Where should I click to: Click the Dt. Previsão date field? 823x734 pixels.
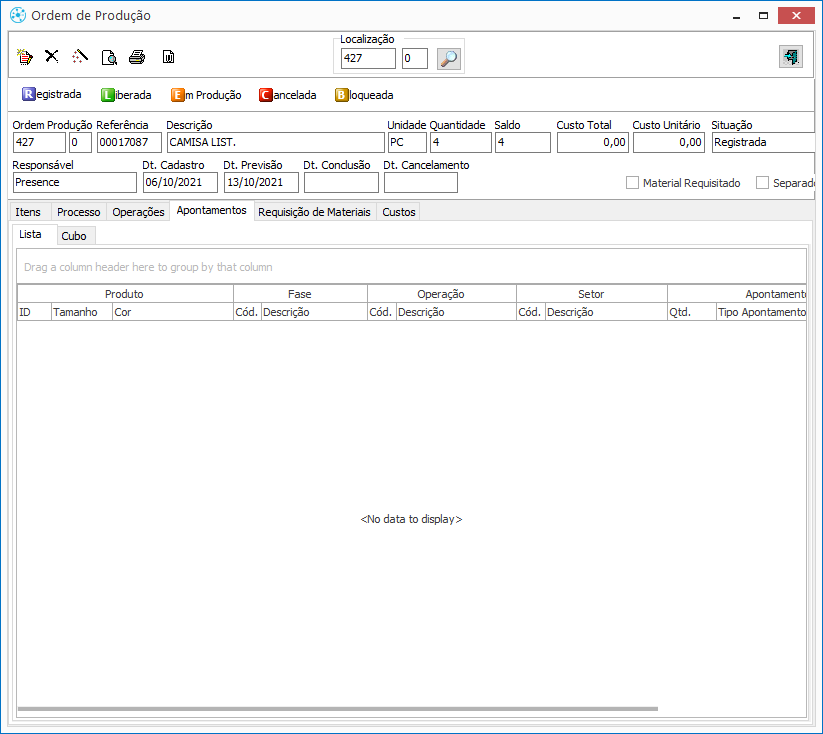coord(261,183)
